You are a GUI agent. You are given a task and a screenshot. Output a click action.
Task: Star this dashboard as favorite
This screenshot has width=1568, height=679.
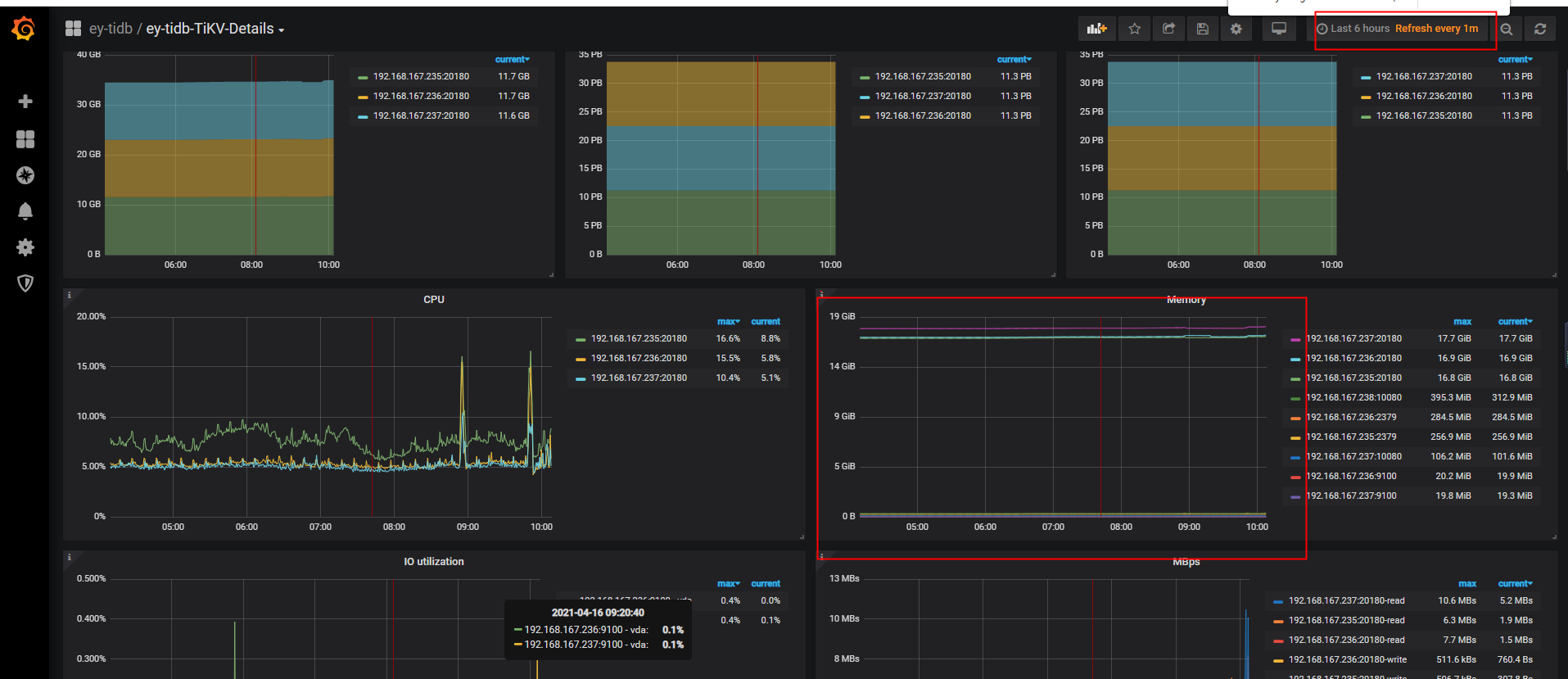pos(1134,29)
